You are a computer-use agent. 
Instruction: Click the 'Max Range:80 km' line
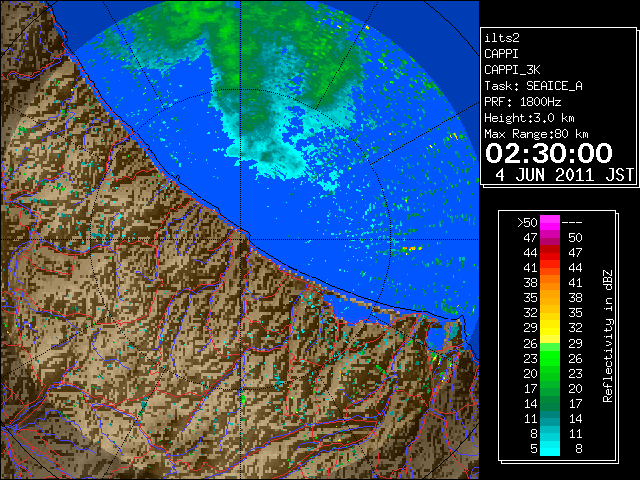[x=536, y=134]
